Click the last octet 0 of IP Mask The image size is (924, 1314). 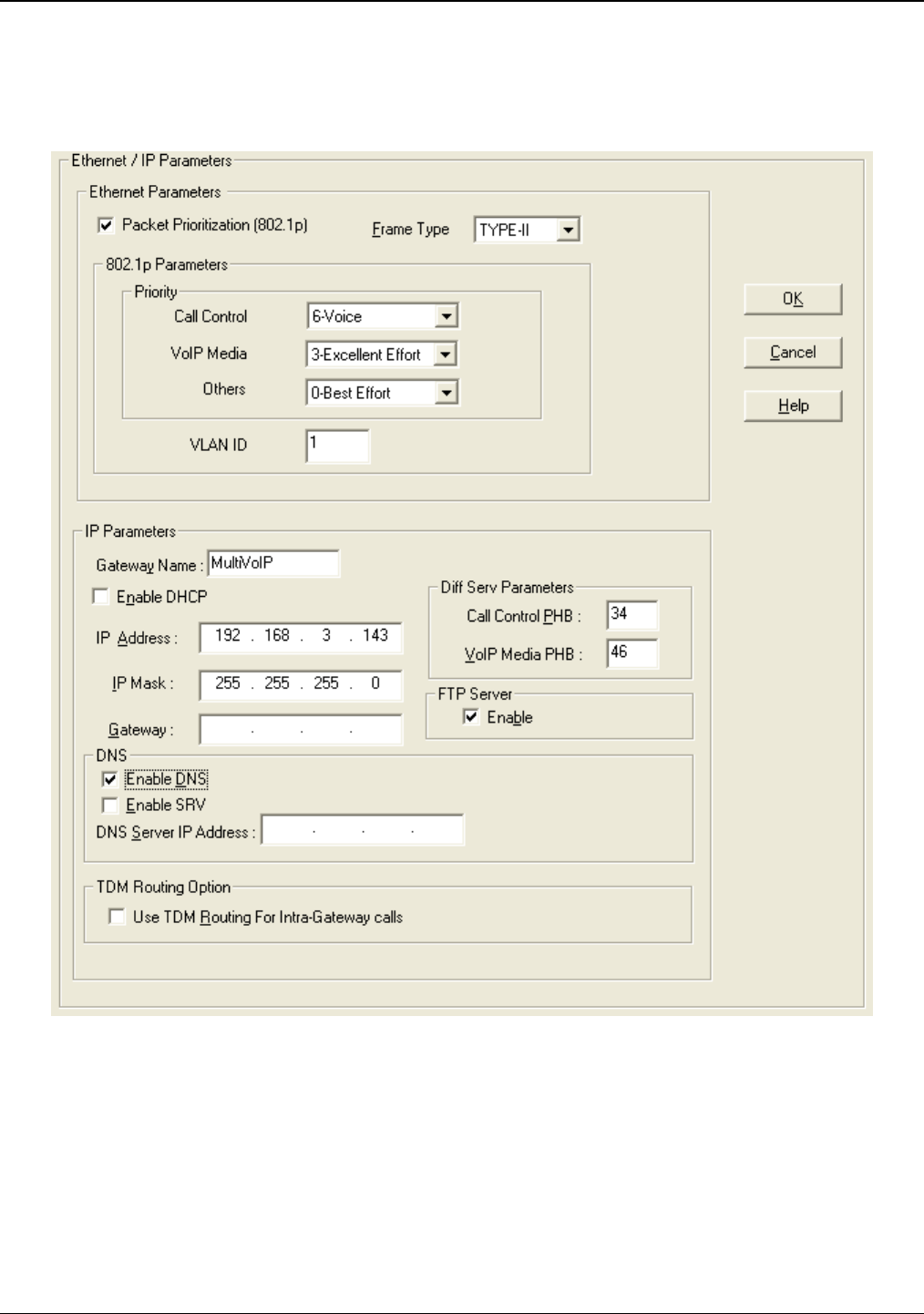[x=375, y=683]
